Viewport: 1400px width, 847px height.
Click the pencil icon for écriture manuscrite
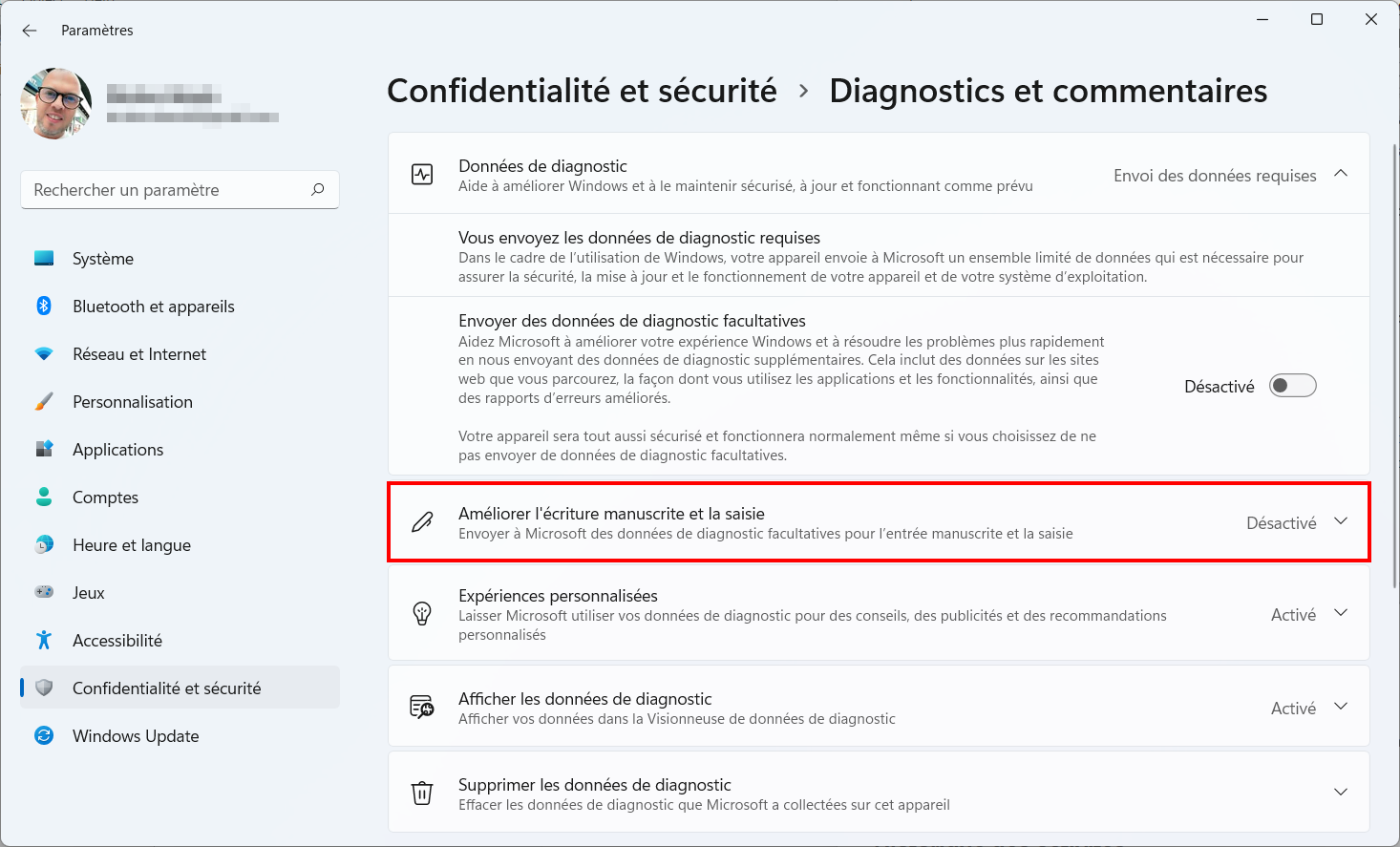point(422,522)
